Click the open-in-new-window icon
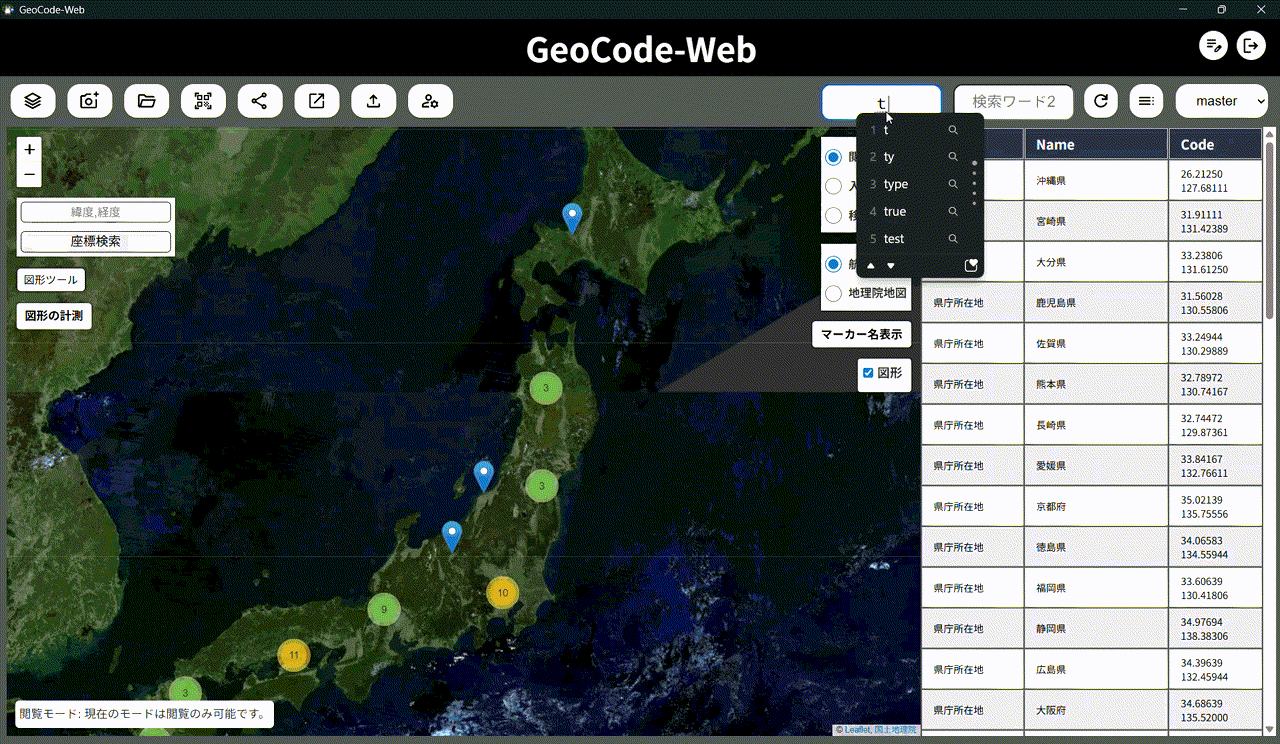 tap(317, 101)
